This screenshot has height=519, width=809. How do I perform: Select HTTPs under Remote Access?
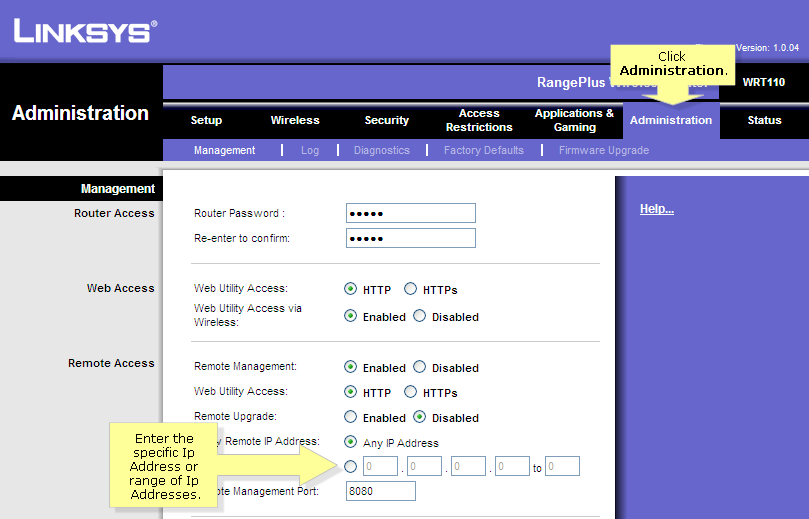point(411,392)
